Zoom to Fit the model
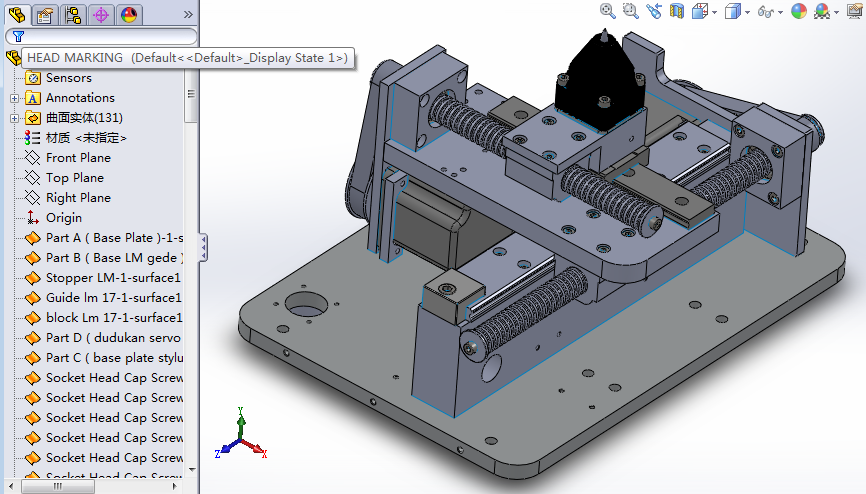 pyautogui.click(x=607, y=10)
